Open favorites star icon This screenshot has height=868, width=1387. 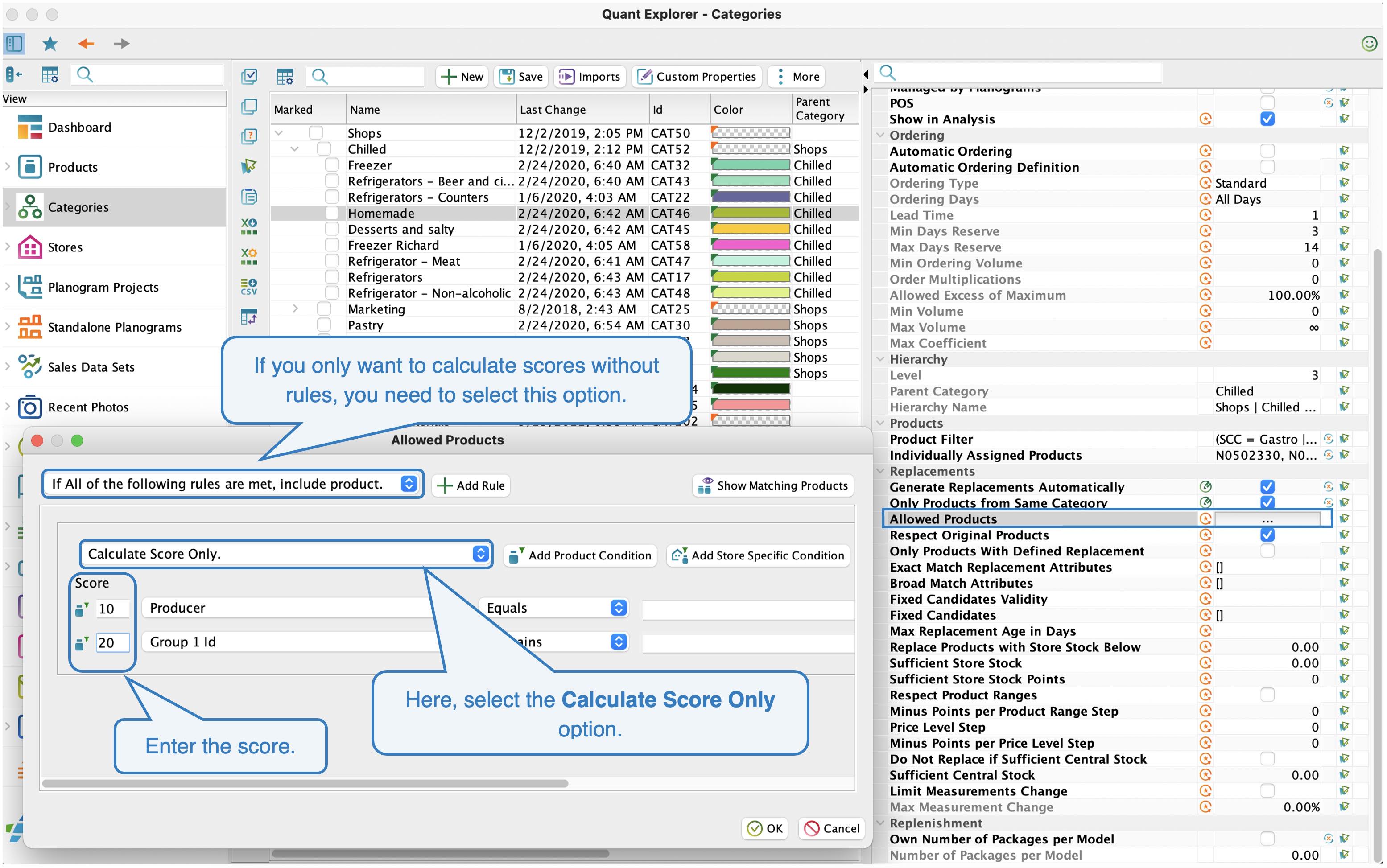[50, 44]
